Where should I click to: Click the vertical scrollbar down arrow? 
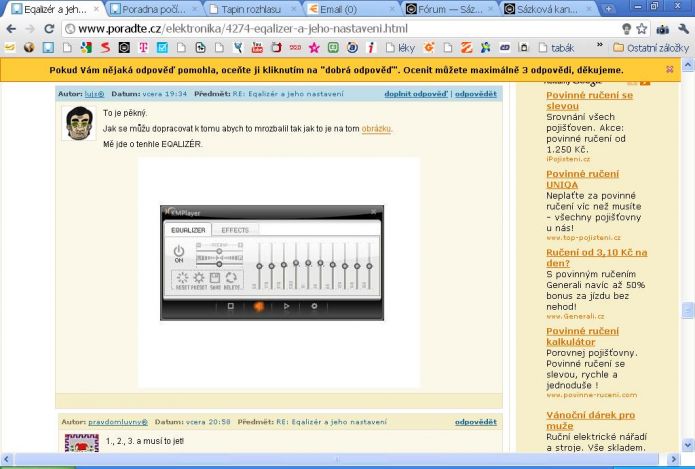coord(687,445)
